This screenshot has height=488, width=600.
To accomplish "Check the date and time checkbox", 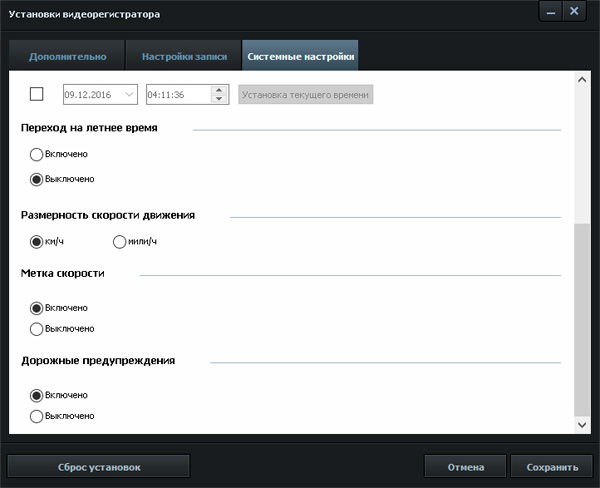I will (37, 94).
